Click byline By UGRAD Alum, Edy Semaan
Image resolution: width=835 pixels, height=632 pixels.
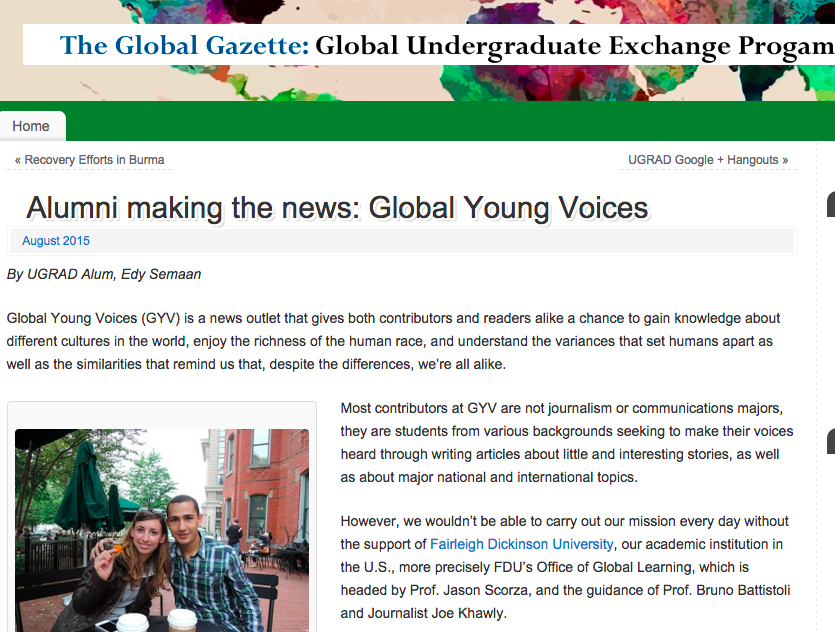(x=104, y=274)
